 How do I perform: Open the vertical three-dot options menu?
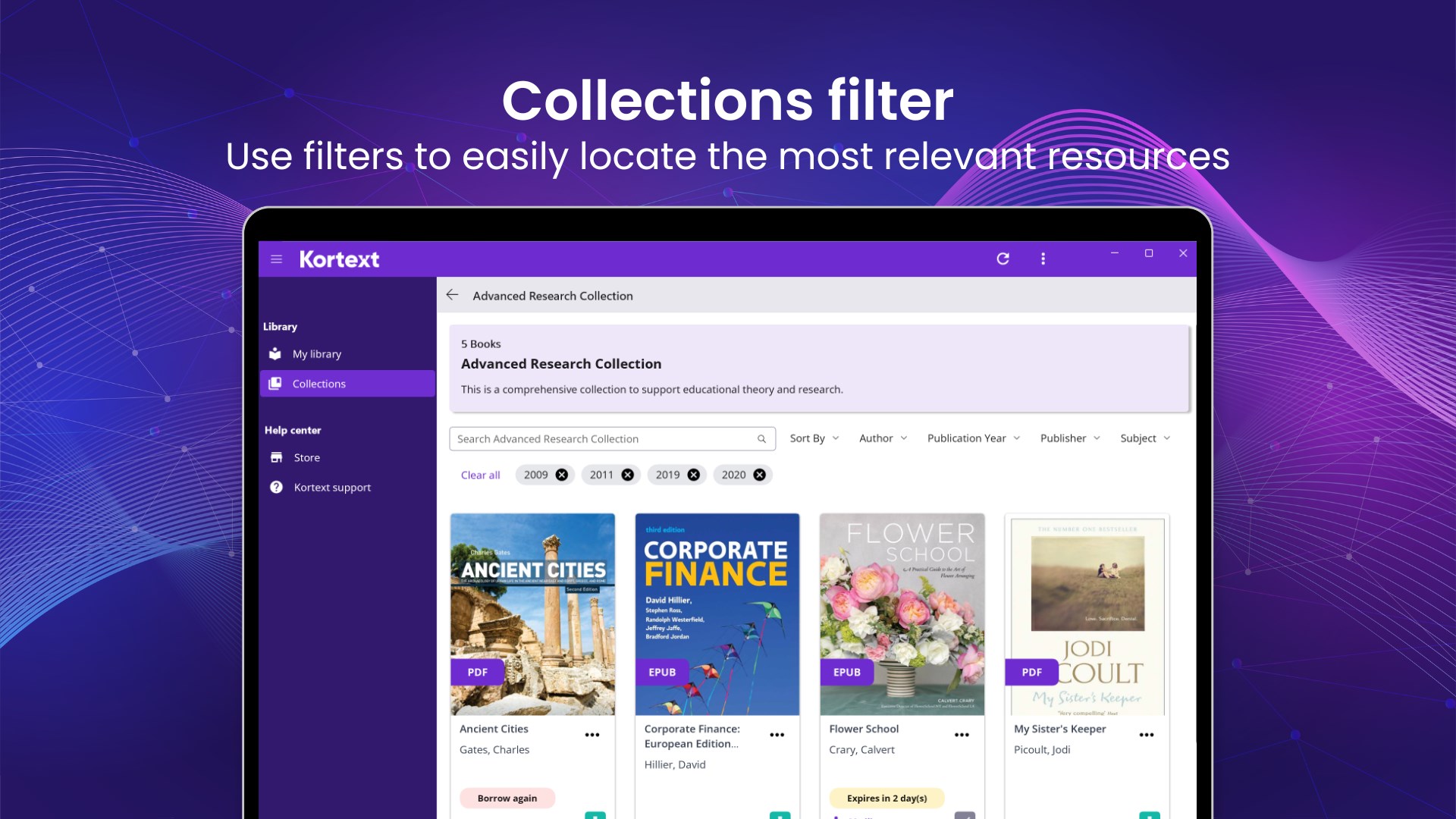[x=1043, y=259]
